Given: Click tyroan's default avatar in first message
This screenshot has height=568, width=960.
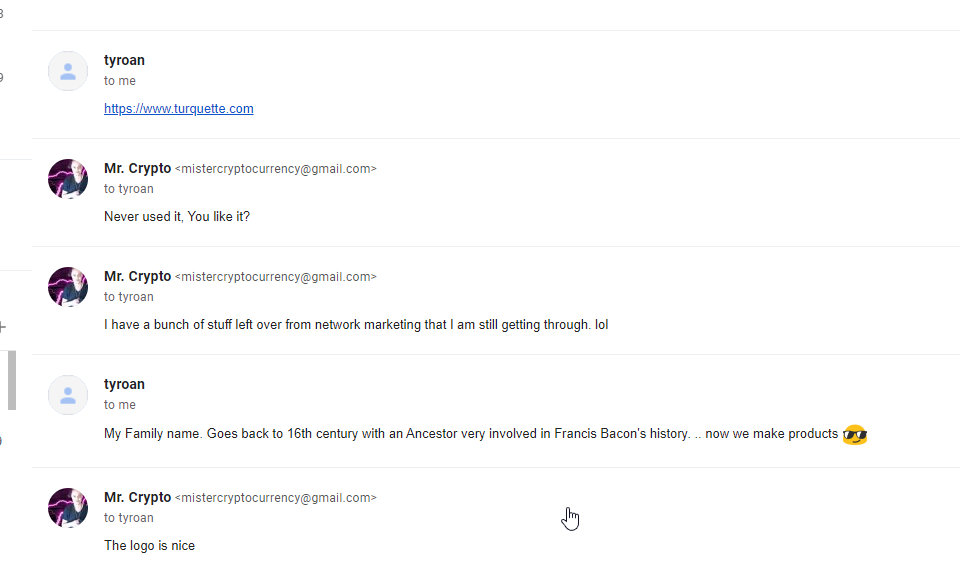Looking at the screenshot, I should 68,71.
